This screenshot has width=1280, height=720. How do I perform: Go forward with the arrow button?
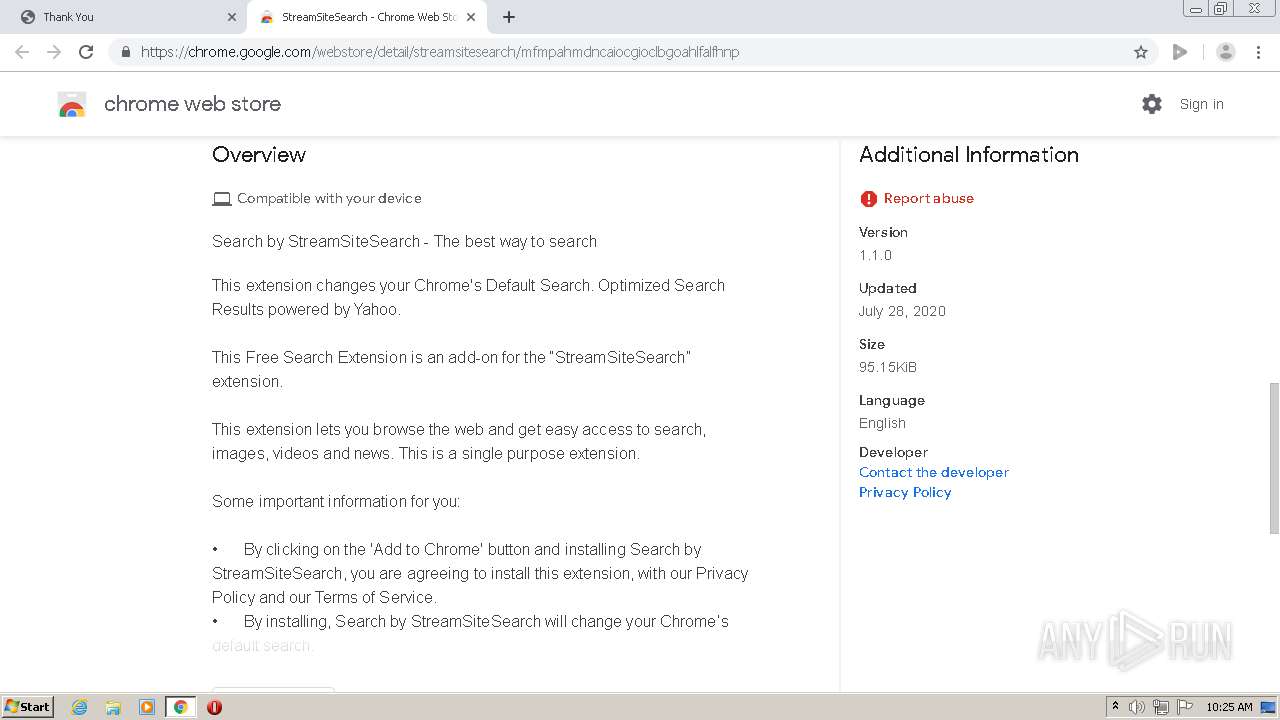click(x=54, y=52)
